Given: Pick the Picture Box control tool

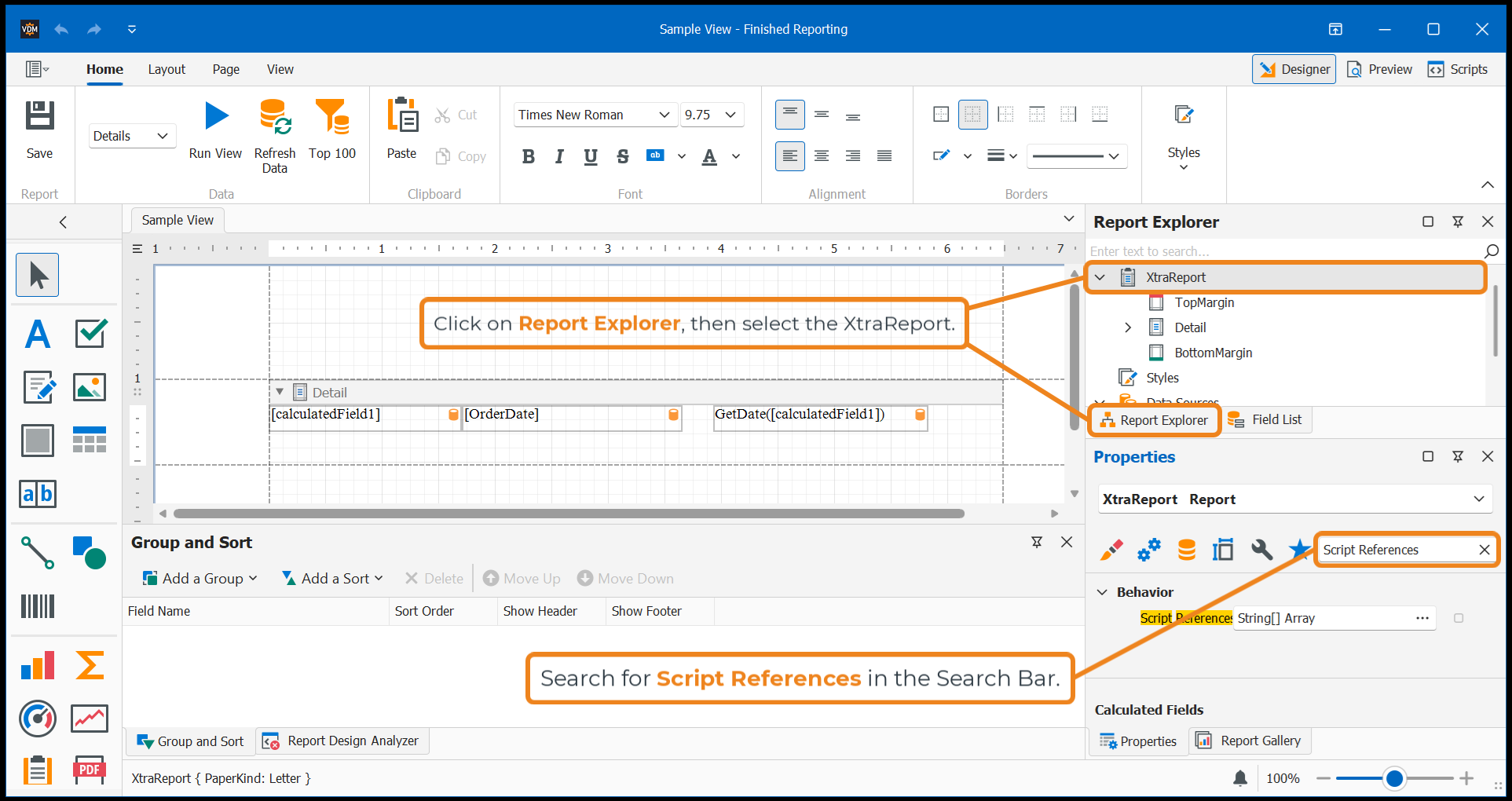Looking at the screenshot, I should [90, 387].
